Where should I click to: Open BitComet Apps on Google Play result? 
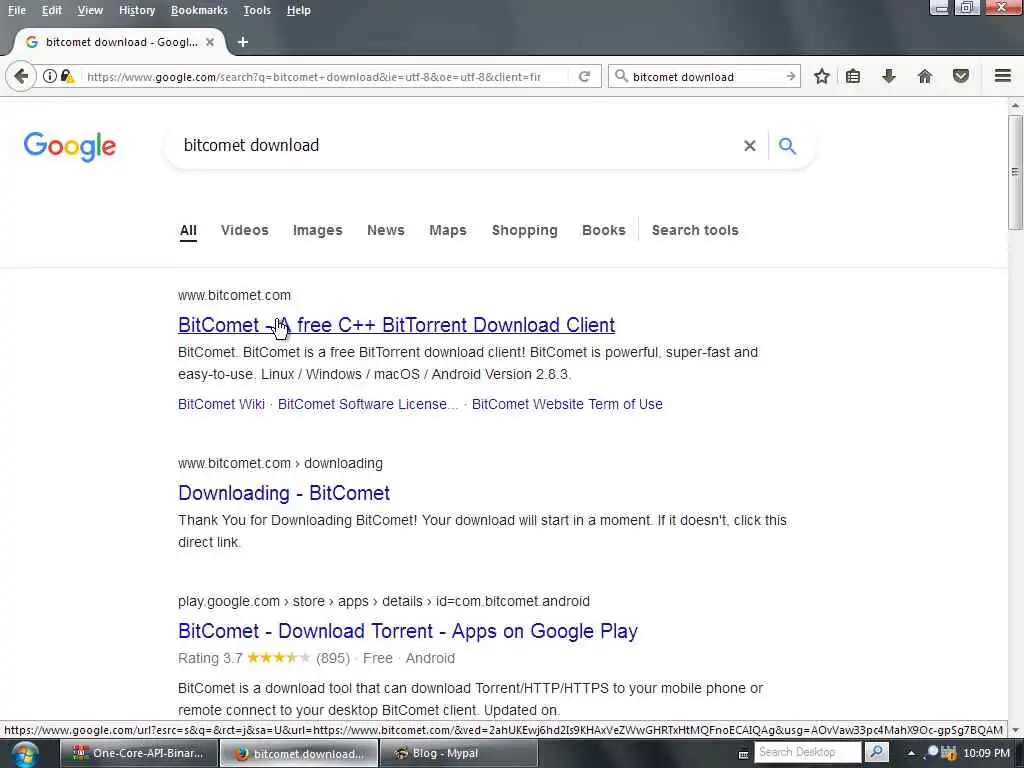pyautogui.click(x=408, y=631)
